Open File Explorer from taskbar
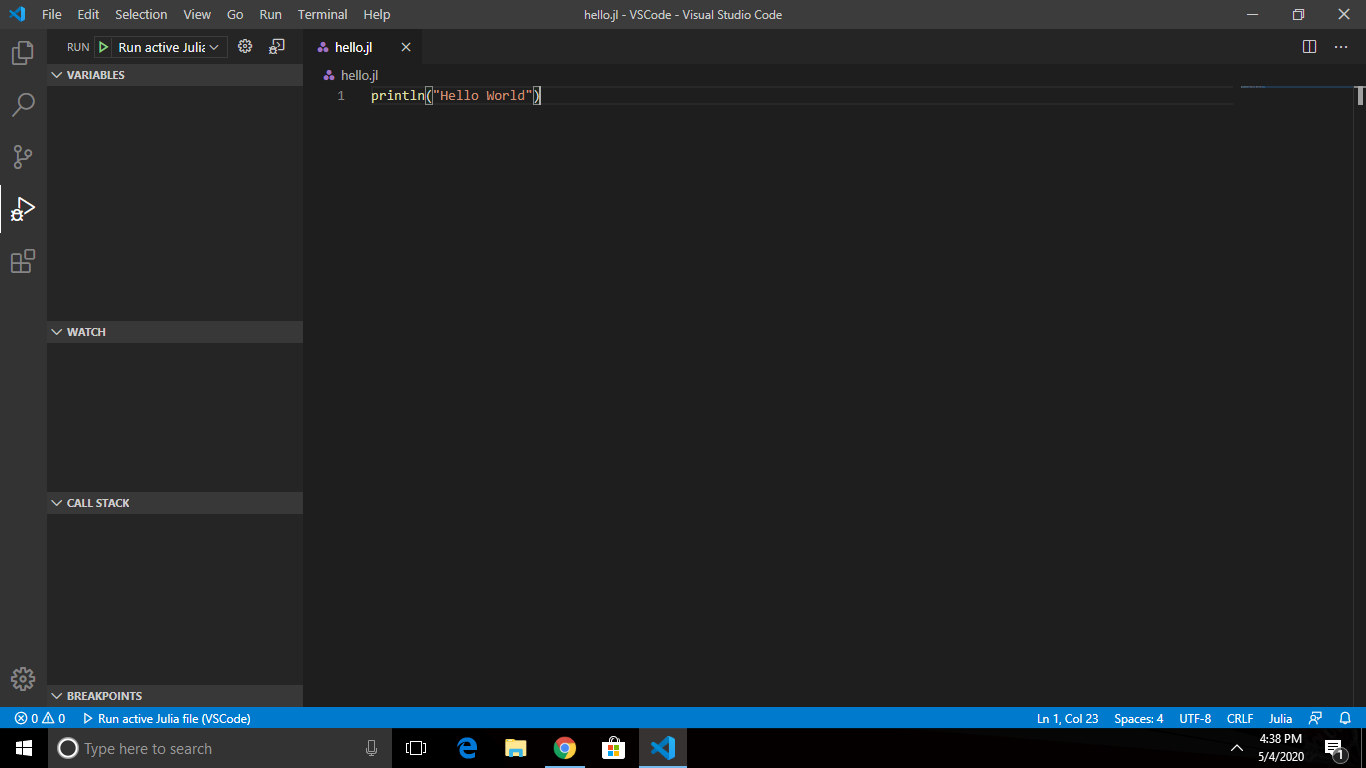The width and height of the screenshot is (1366, 768). click(516, 748)
